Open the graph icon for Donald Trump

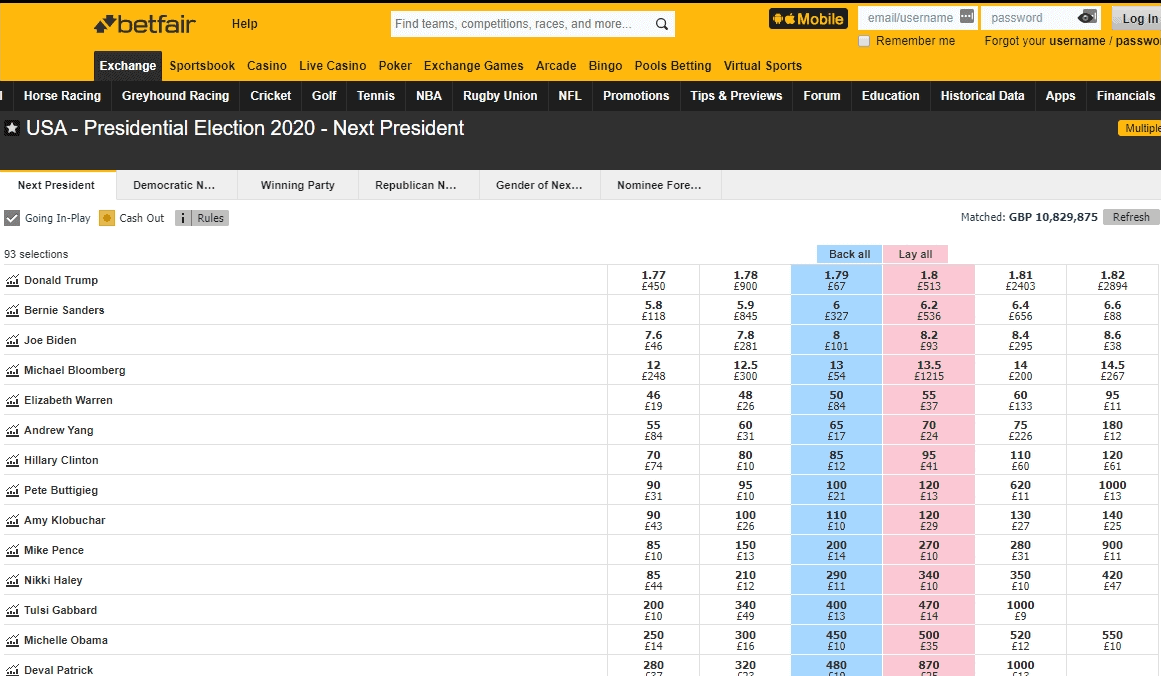(x=12, y=281)
